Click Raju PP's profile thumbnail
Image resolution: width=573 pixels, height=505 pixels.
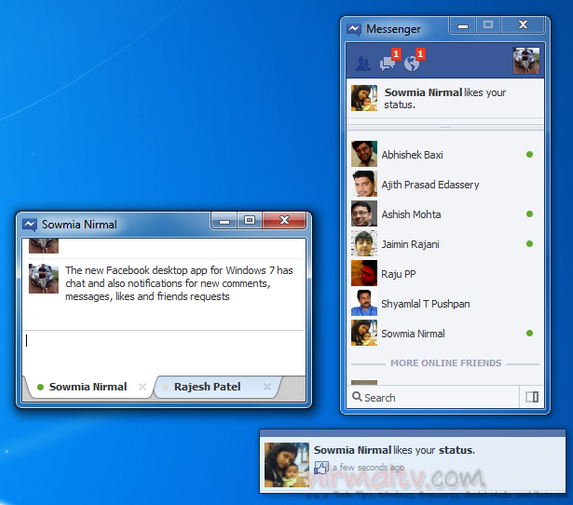point(364,273)
